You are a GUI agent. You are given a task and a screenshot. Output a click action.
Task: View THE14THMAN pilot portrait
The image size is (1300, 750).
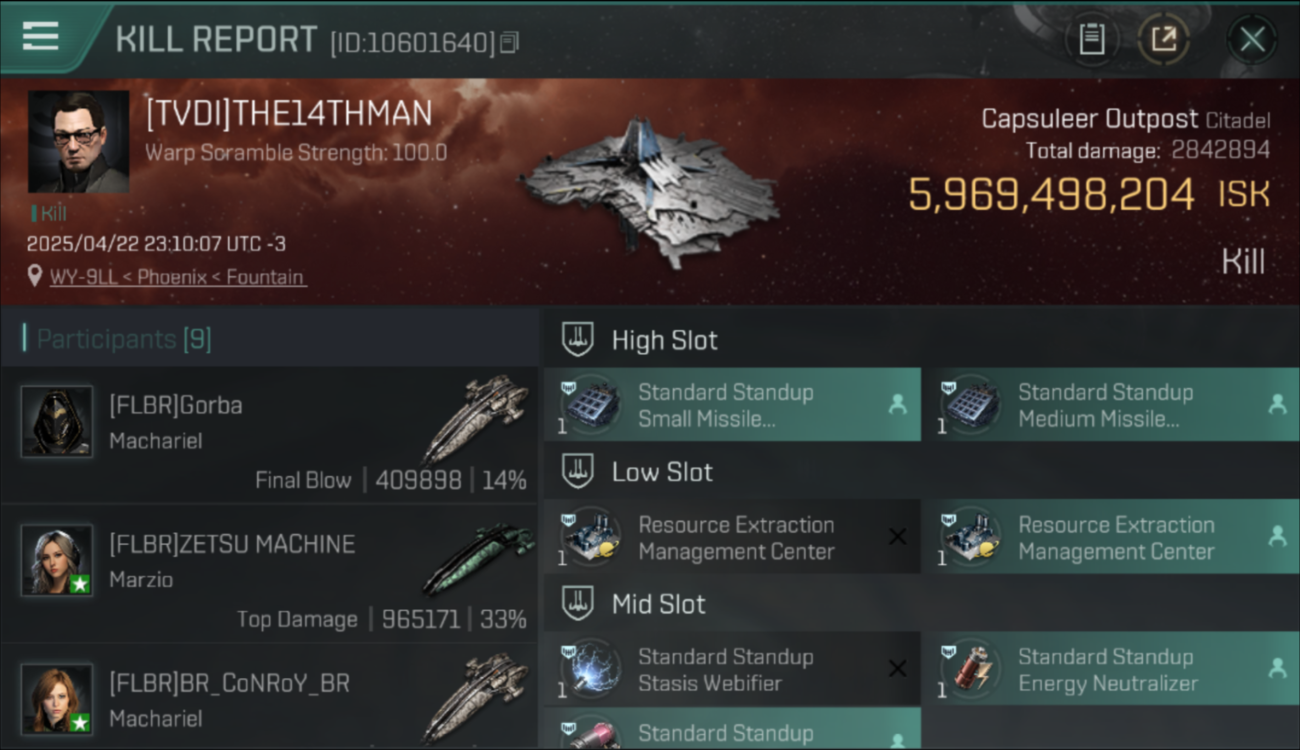[x=78, y=141]
